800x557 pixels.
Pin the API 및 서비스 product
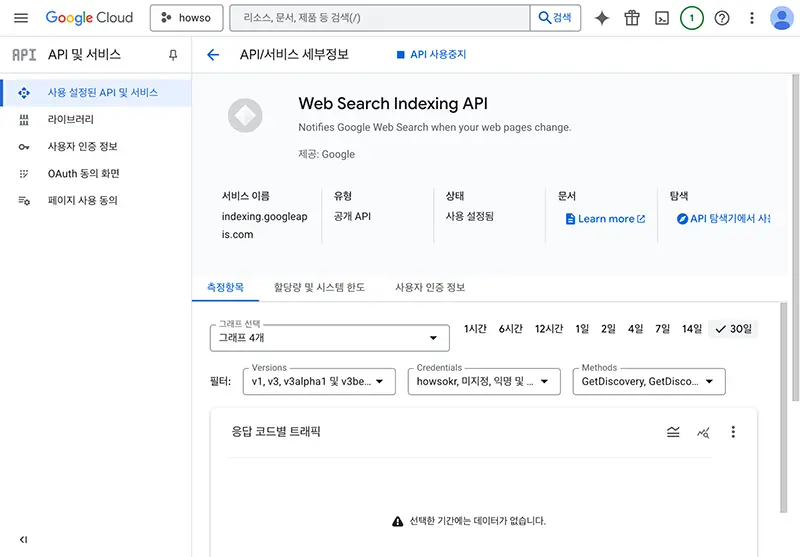tap(173, 55)
